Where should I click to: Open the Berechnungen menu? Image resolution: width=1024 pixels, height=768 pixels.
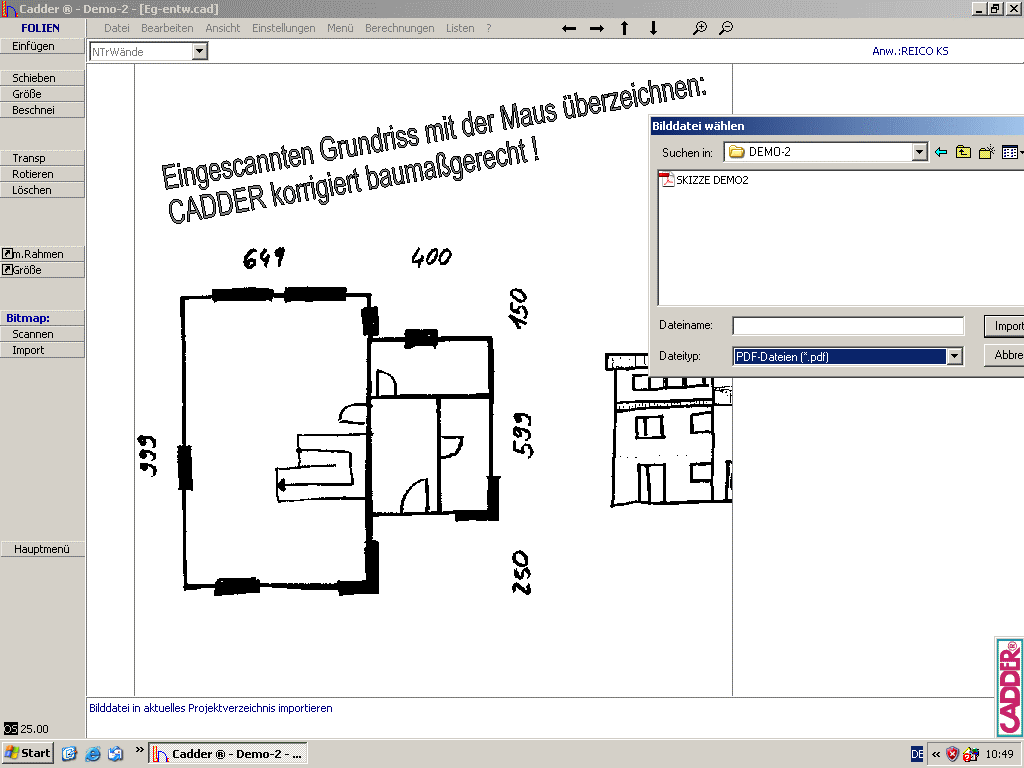click(x=400, y=28)
